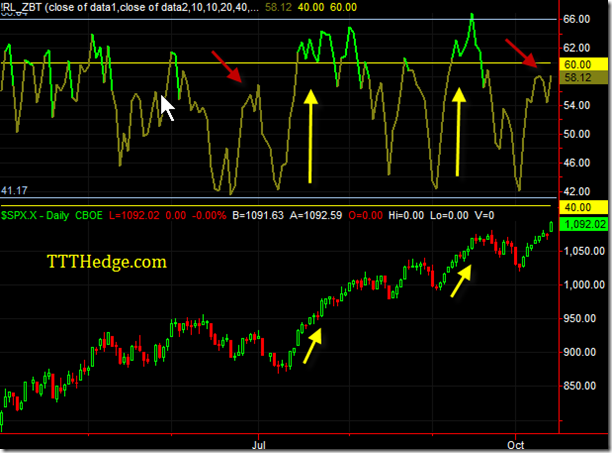Click the first tall yellow up arrow in indicator
The height and width of the screenshot is (453, 612).
point(311,136)
